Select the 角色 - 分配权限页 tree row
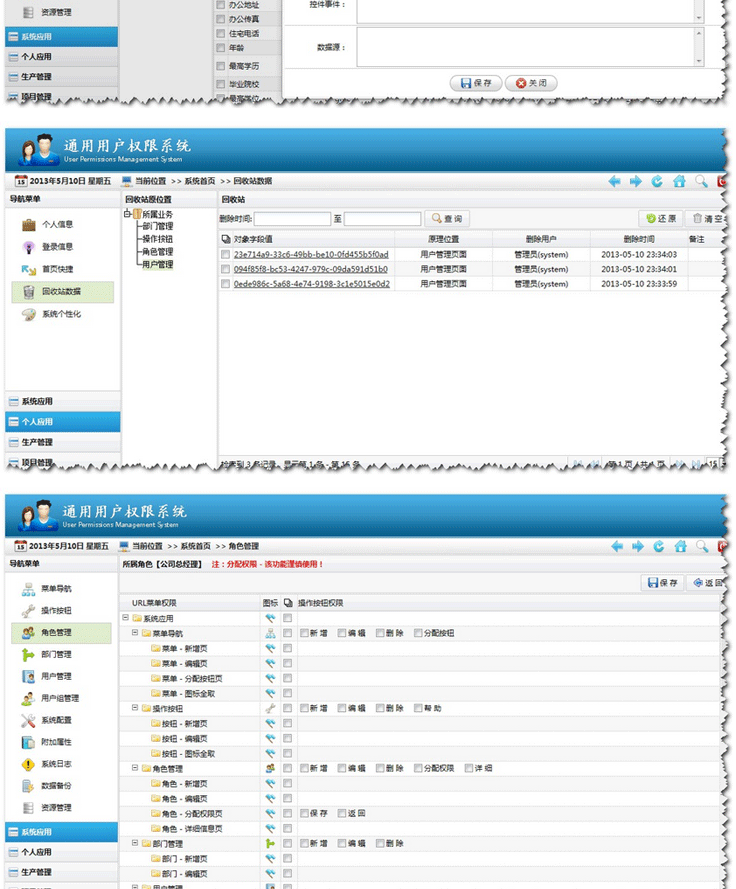 click(192, 814)
